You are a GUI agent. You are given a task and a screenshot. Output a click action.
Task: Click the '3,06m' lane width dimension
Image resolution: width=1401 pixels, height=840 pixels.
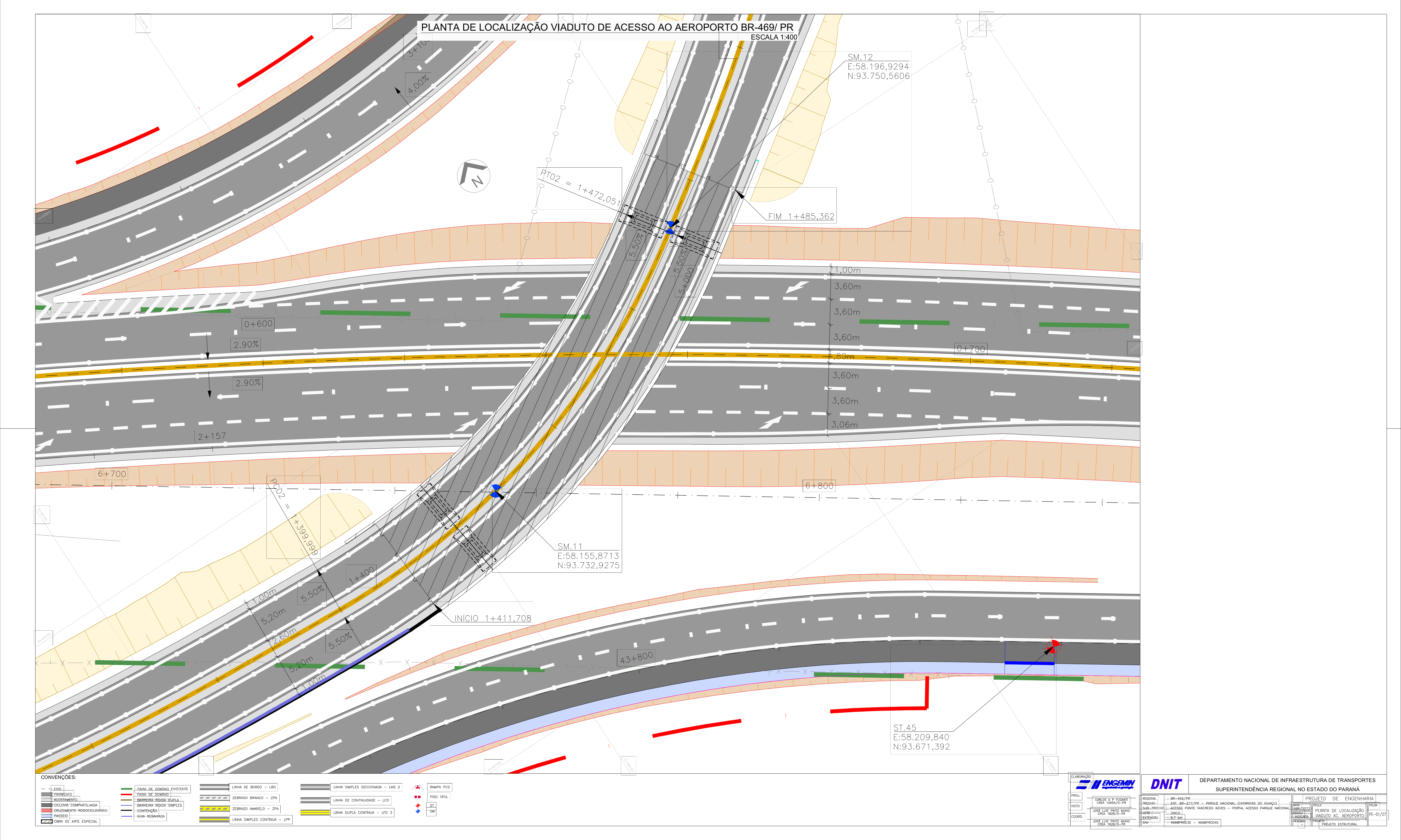[x=845, y=424]
